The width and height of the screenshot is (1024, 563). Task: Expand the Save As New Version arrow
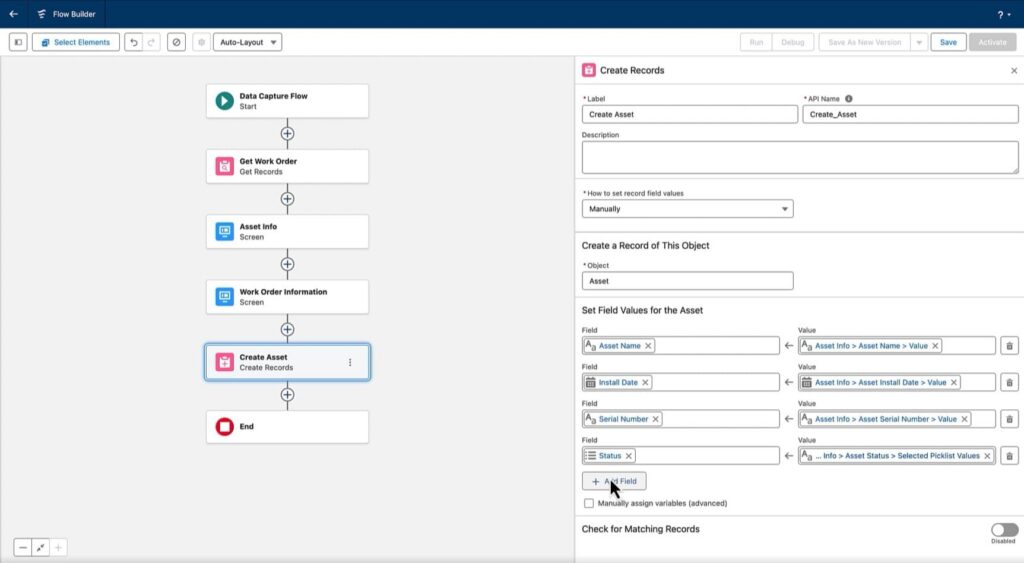tap(919, 42)
